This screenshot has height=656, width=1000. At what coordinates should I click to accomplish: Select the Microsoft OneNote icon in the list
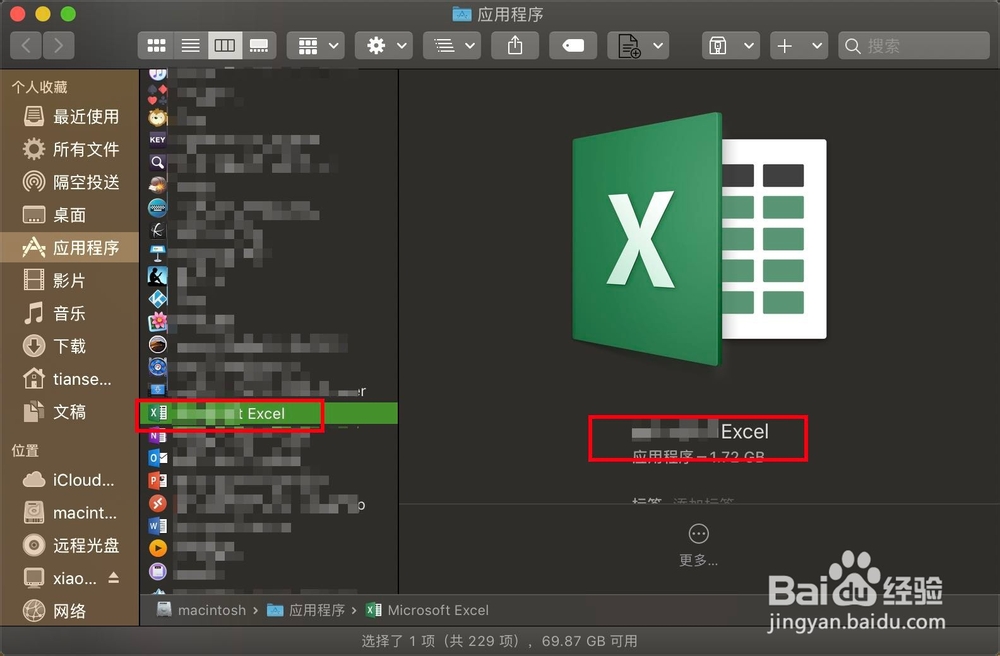(x=157, y=435)
